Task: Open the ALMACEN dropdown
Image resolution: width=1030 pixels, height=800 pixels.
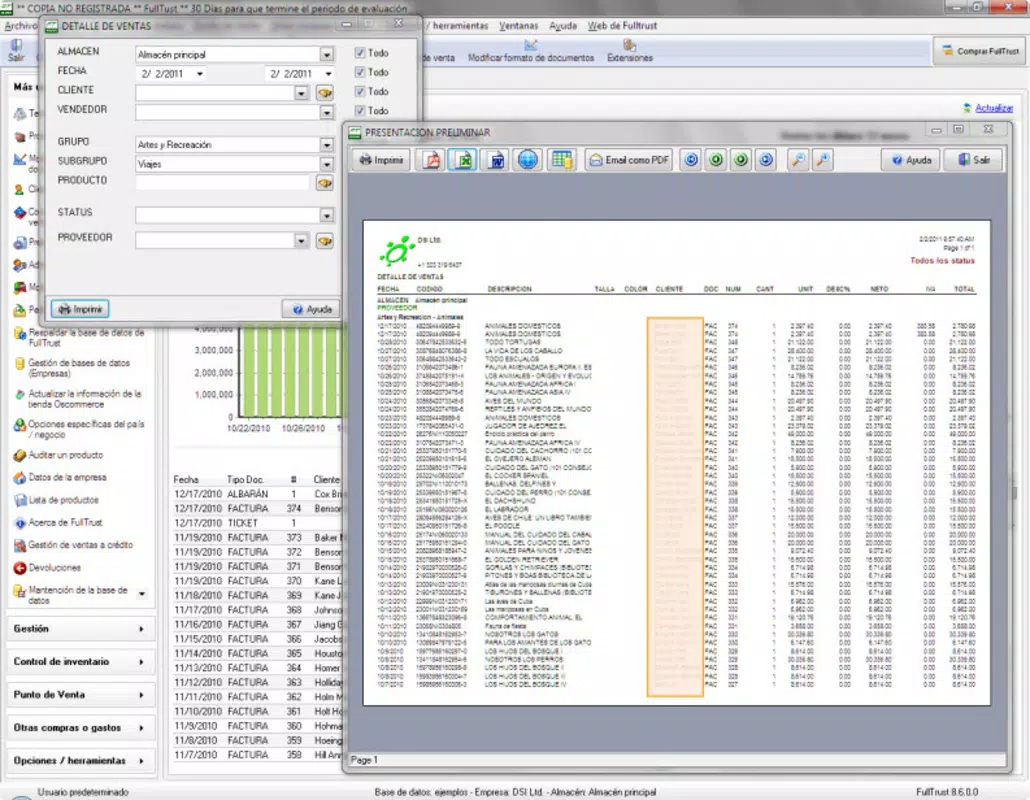Action: pos(326,55)
